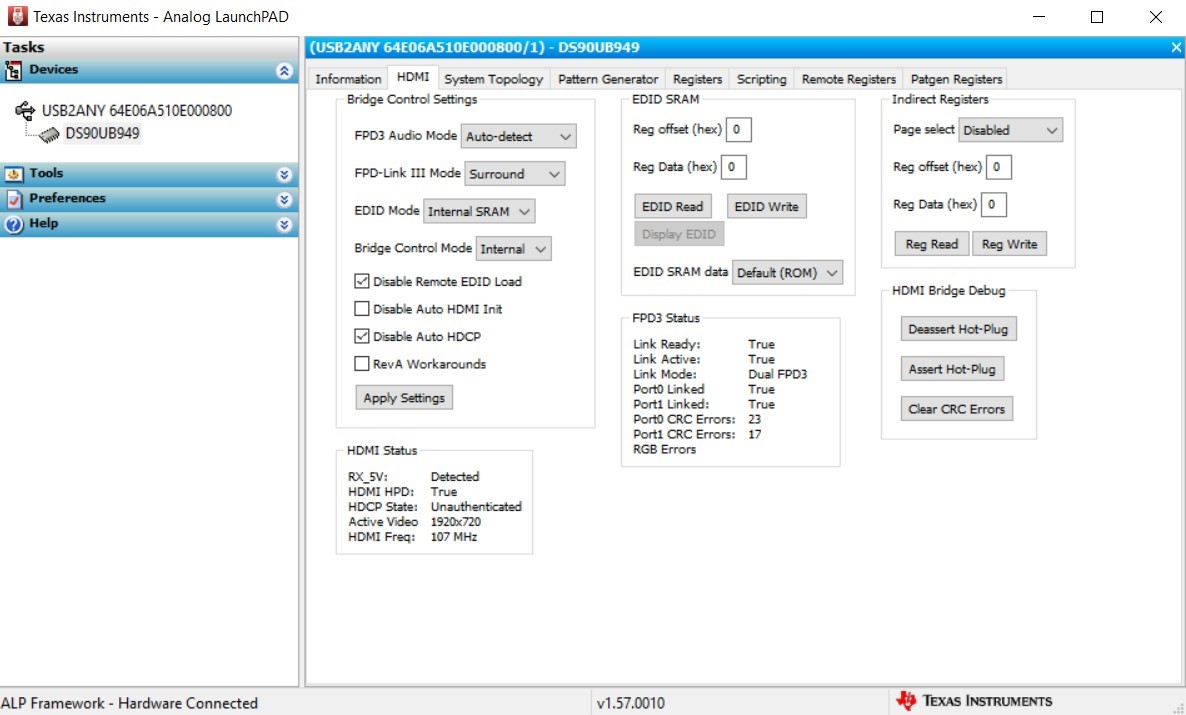Screen dimensions: 1186x715
Task: Click Indirect Registers Reg Read button
Action: pyautogui.click(x=932, y=244)
